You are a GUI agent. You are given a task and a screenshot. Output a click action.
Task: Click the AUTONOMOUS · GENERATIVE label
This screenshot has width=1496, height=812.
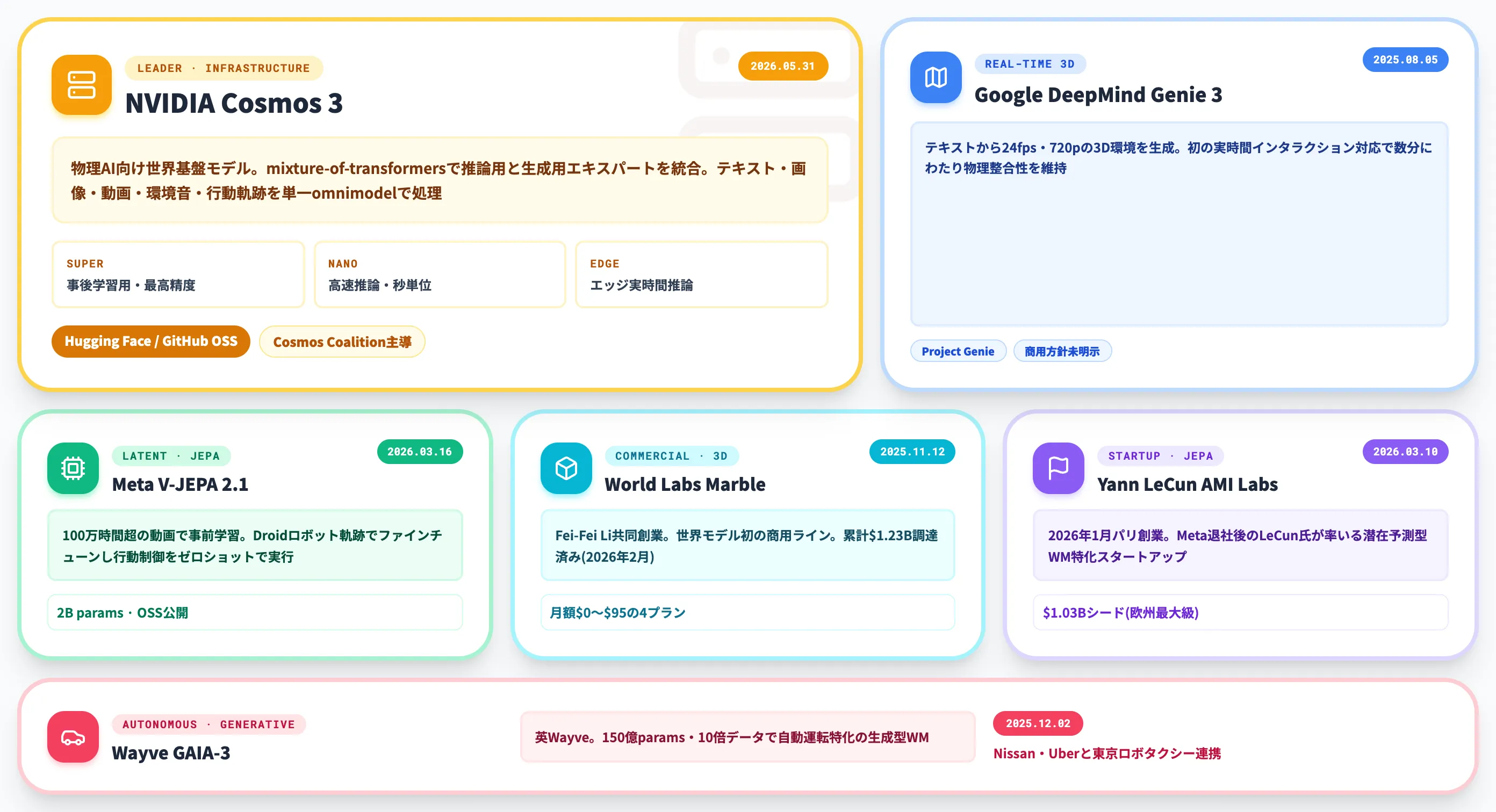(208, 724)
